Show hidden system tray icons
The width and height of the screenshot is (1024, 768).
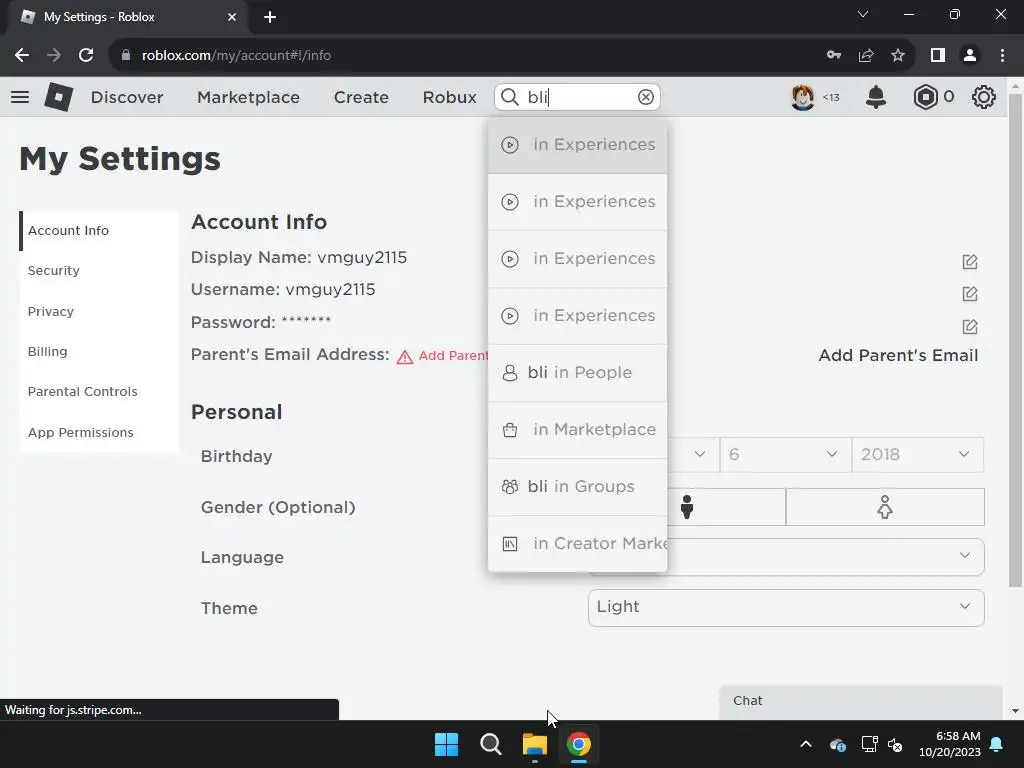coord(806,744)
